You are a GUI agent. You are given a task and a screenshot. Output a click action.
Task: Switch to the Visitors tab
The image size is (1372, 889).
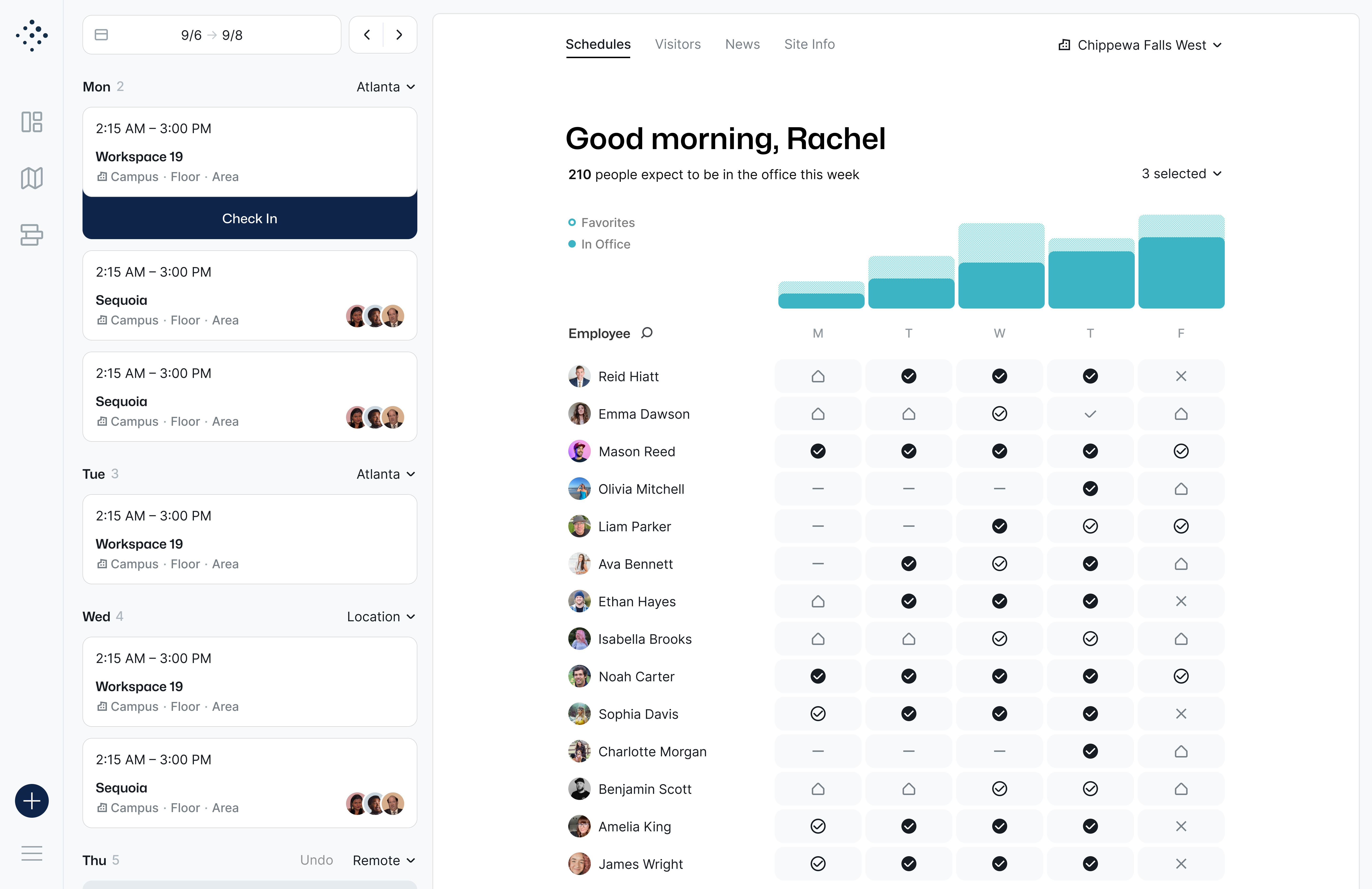678,44
